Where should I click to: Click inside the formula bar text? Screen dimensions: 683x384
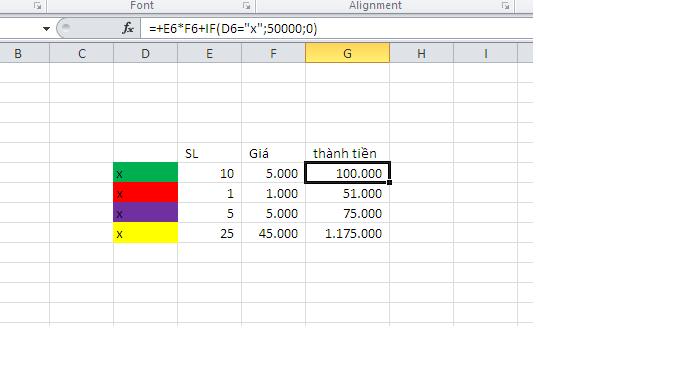click(233, 29)
